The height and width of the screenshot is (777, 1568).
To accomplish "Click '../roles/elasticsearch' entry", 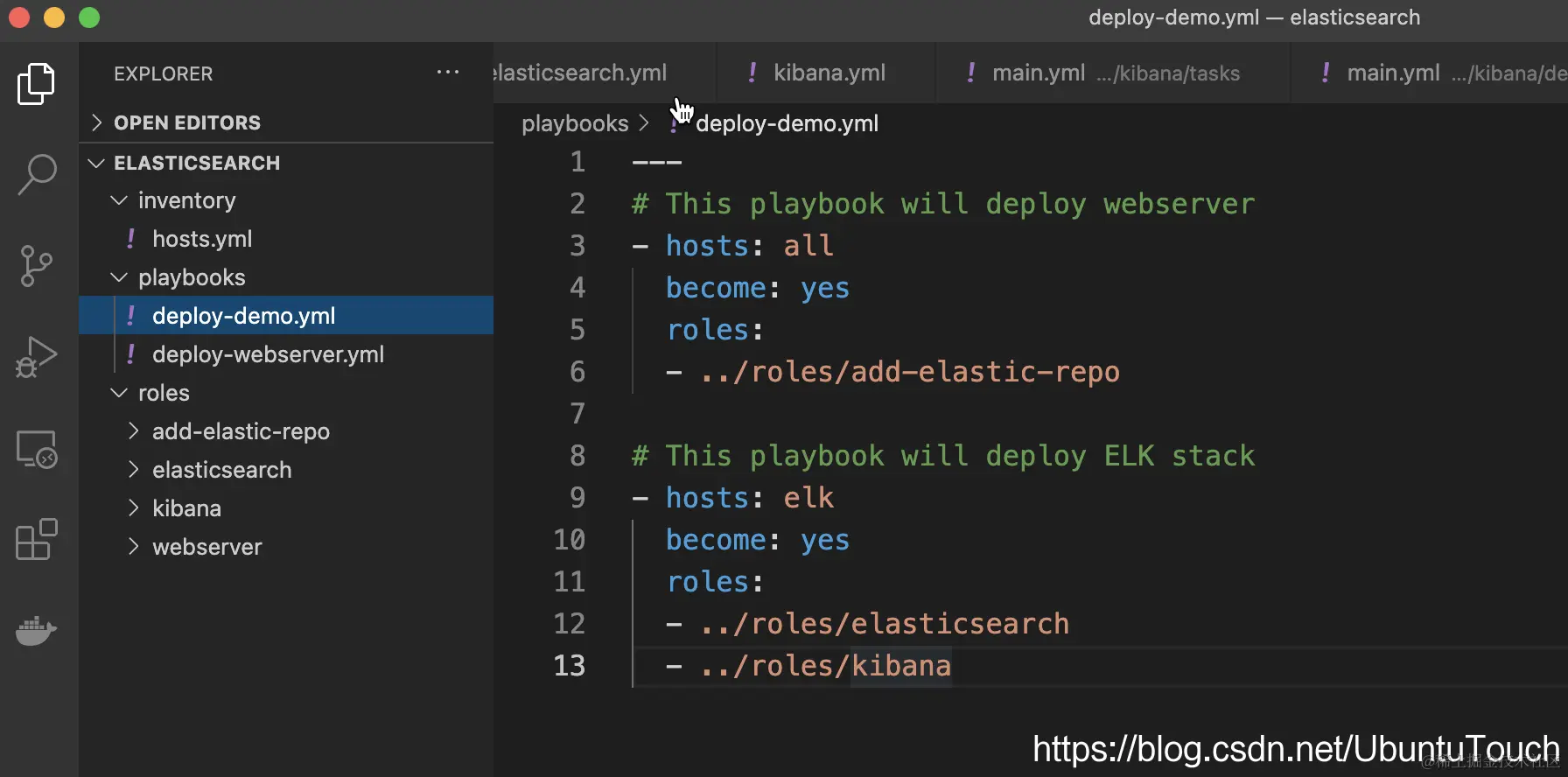I will tap(885, 624).
